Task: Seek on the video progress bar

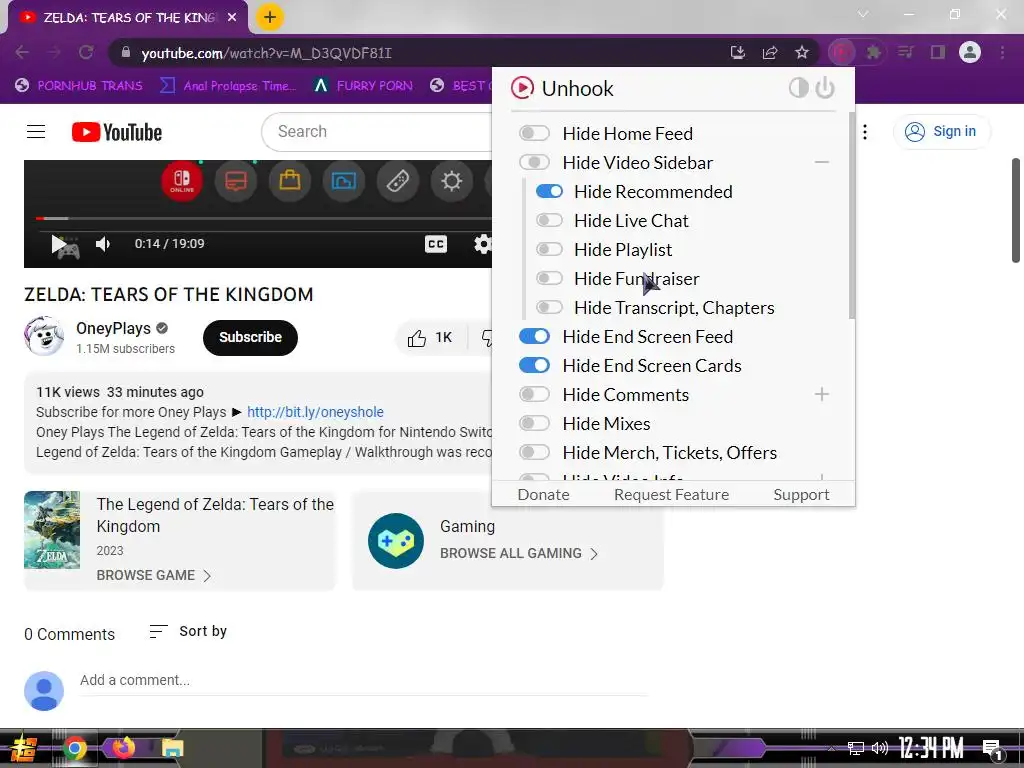Action: pyautogui.click(x=264, y=218)
